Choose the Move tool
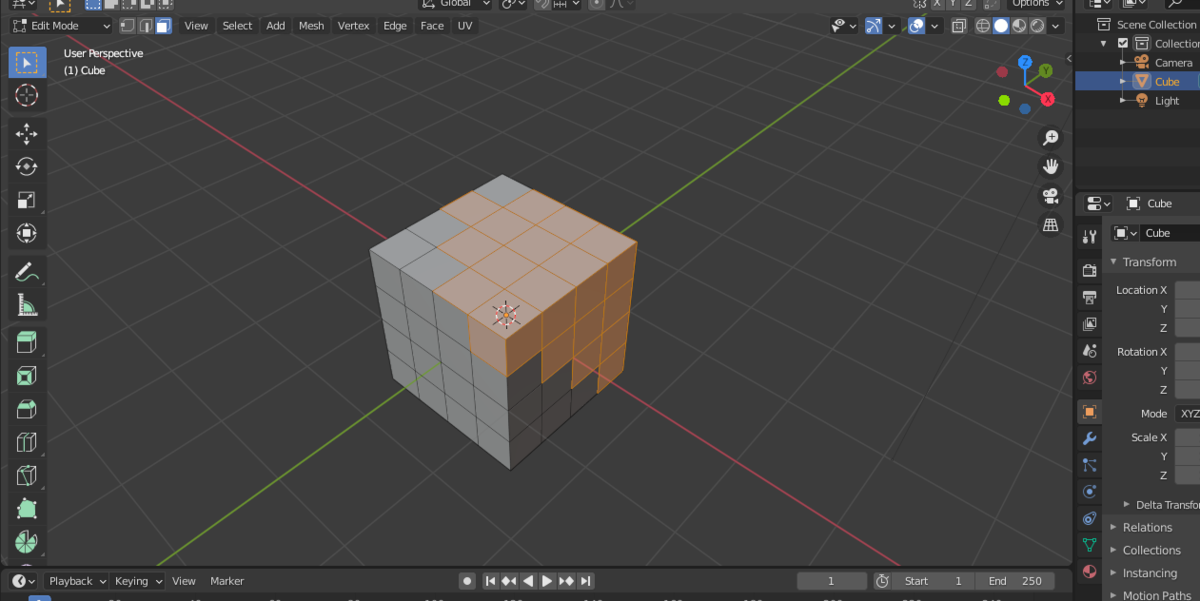 [27, 134]
